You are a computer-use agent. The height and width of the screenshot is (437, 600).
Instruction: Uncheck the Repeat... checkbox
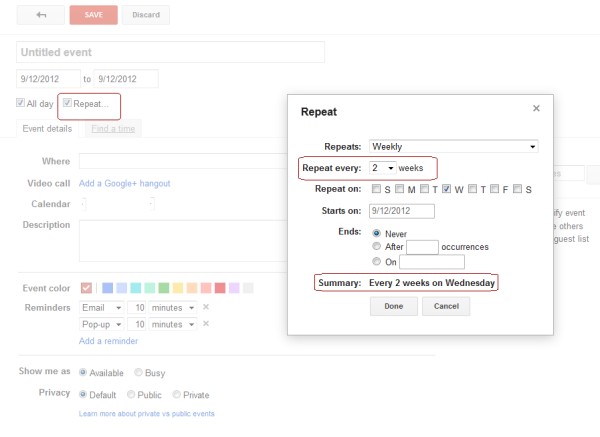67,103
